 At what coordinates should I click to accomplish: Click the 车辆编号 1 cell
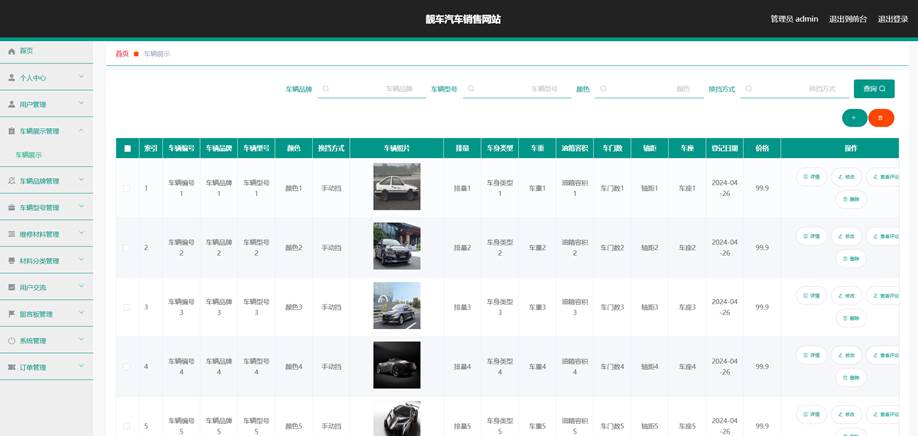click(x=181, y=188)
